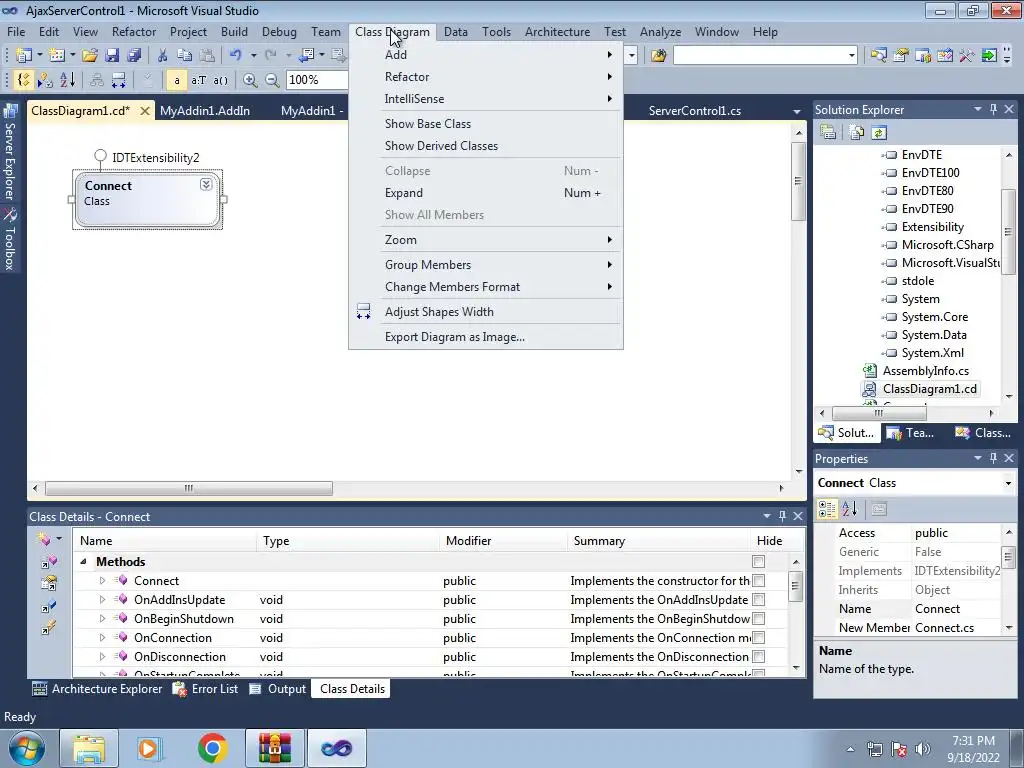Select the Display Name format 'a' icon
Screen dimensions: 1024x768
[x=176, y=80]
